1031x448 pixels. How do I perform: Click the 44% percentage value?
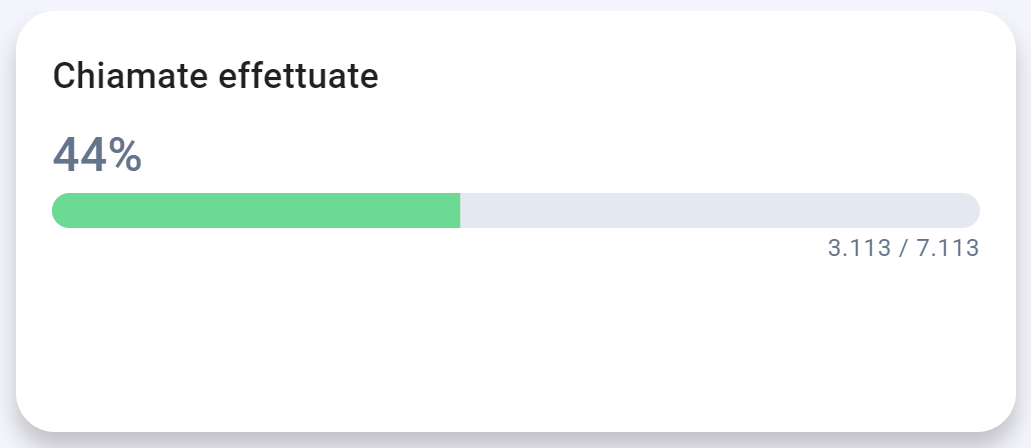pos(97,155)
